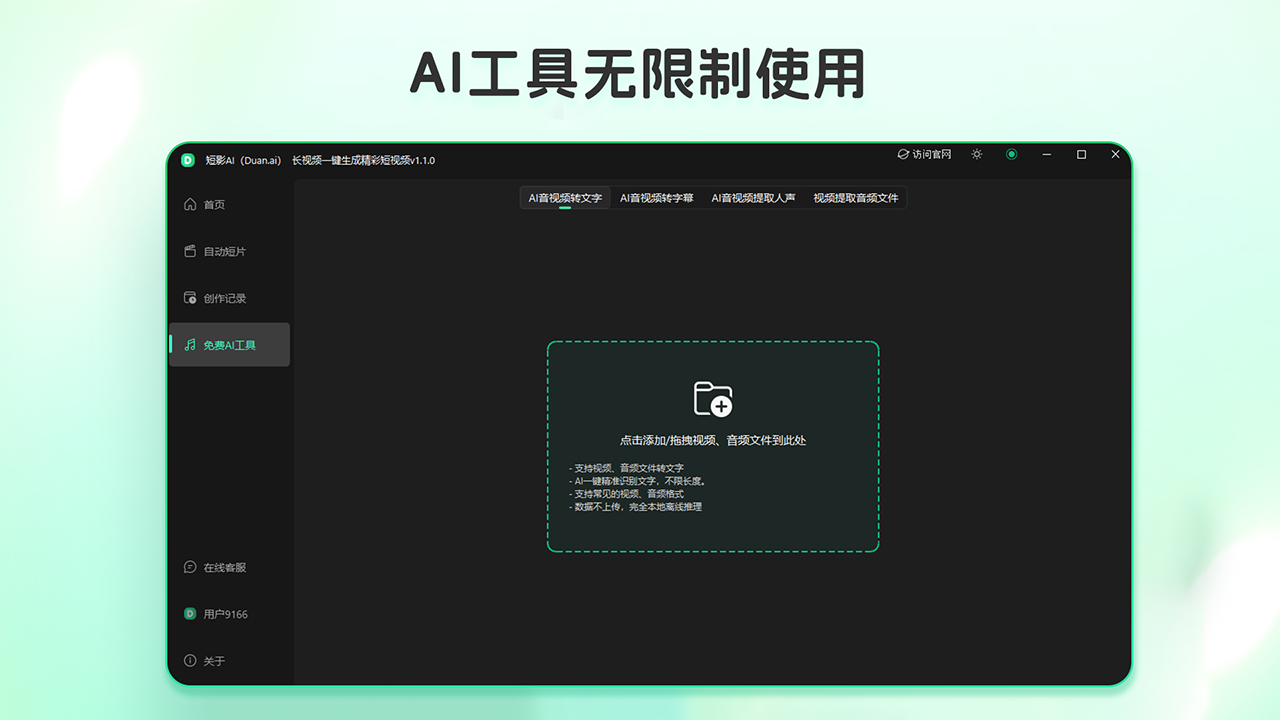Select the 视频提取音频文件 tab
This screenshot has height=720, width=1280.
[x=855, y=197]
